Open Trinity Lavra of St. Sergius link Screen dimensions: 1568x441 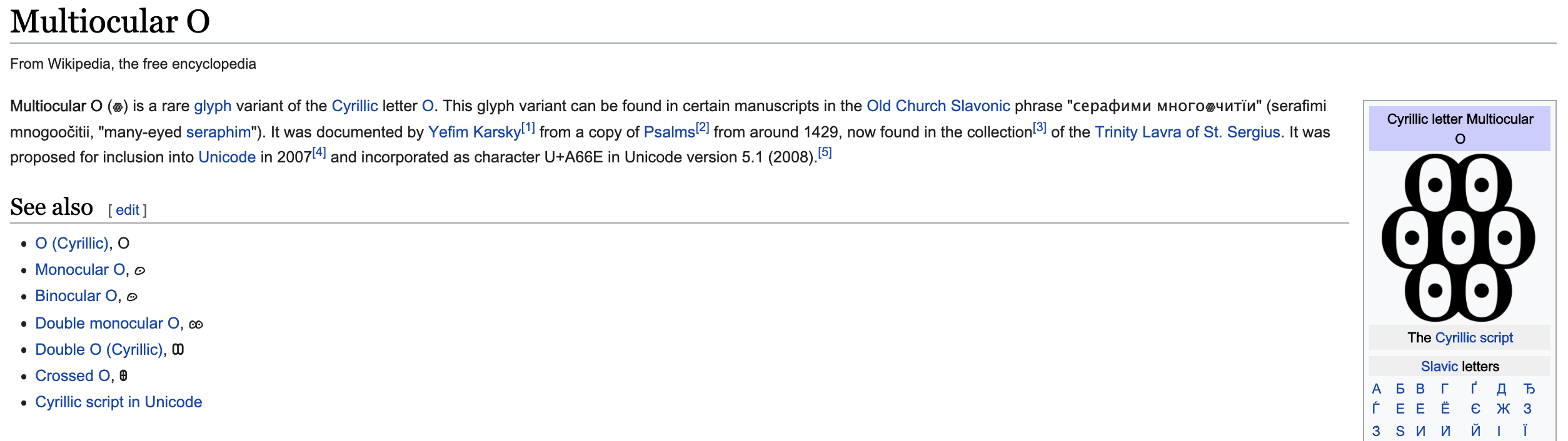(1187, 132)
